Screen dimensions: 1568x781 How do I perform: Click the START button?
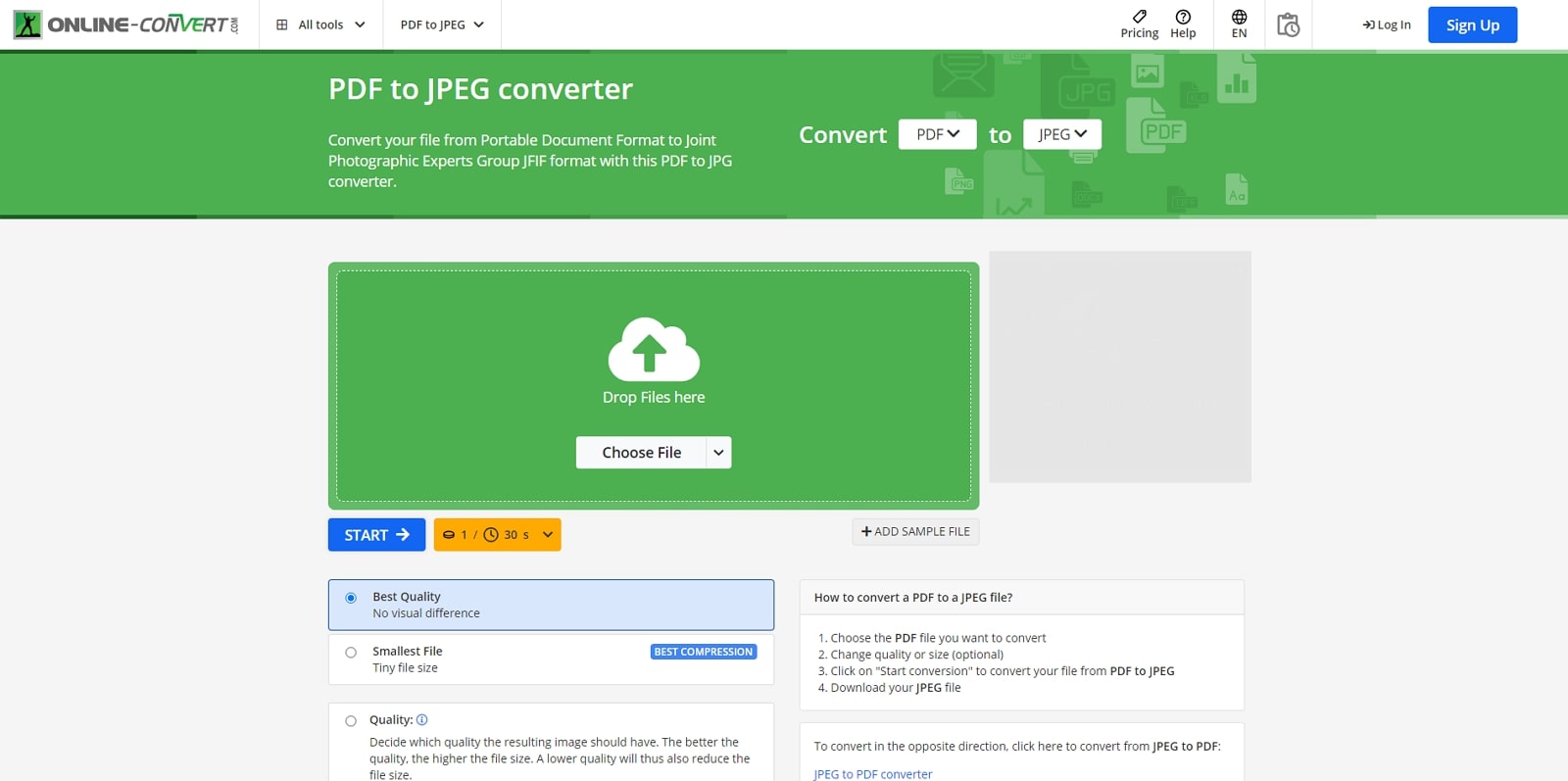376,535
